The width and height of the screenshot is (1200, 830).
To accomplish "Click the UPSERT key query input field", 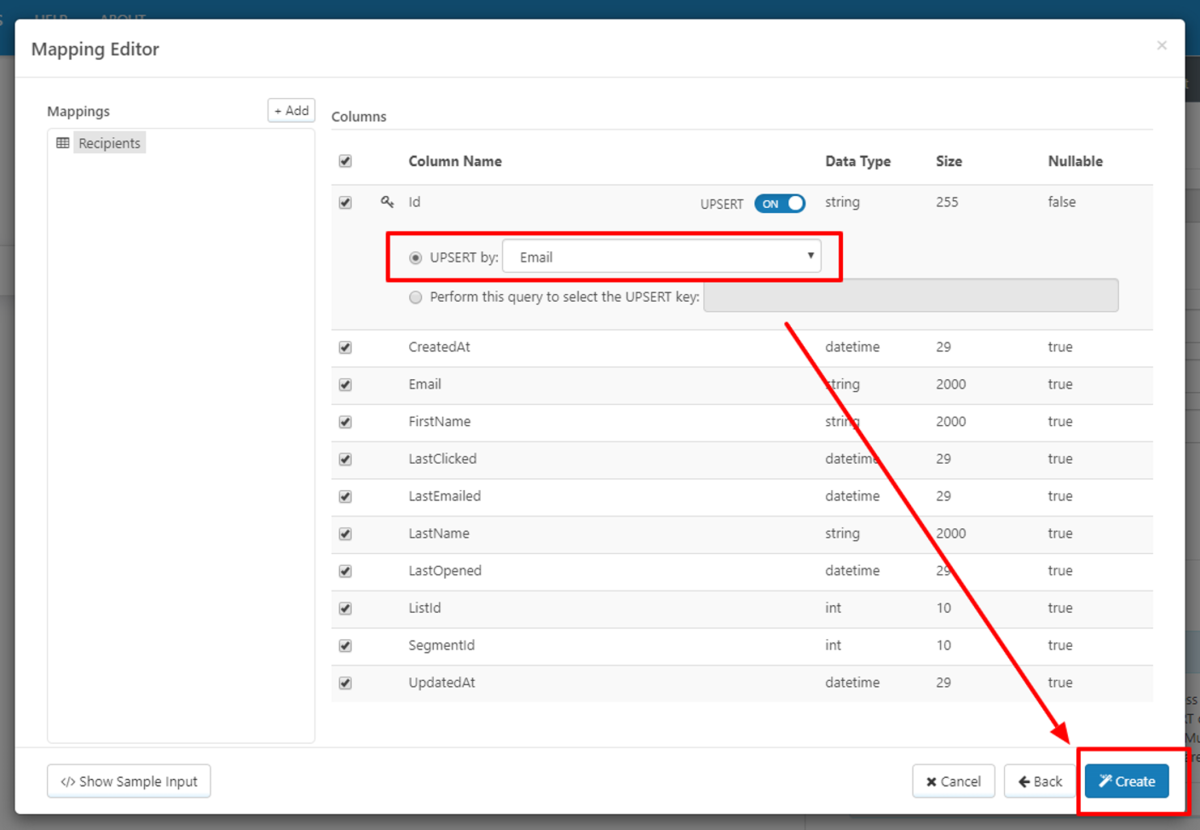I will pos(911,296).
